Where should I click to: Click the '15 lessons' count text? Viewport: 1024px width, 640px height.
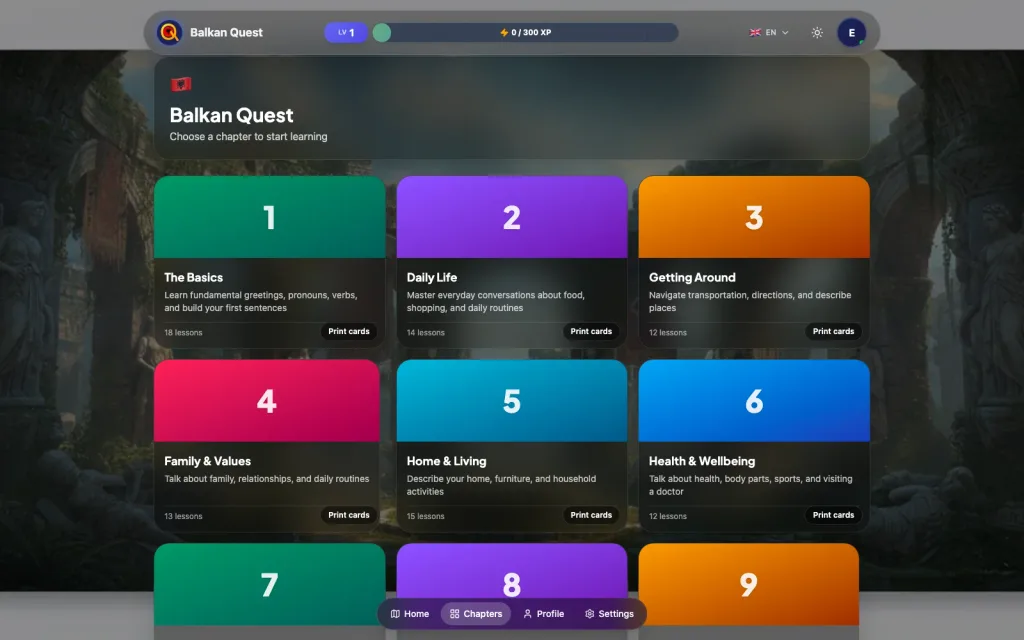tap(425, 516)
